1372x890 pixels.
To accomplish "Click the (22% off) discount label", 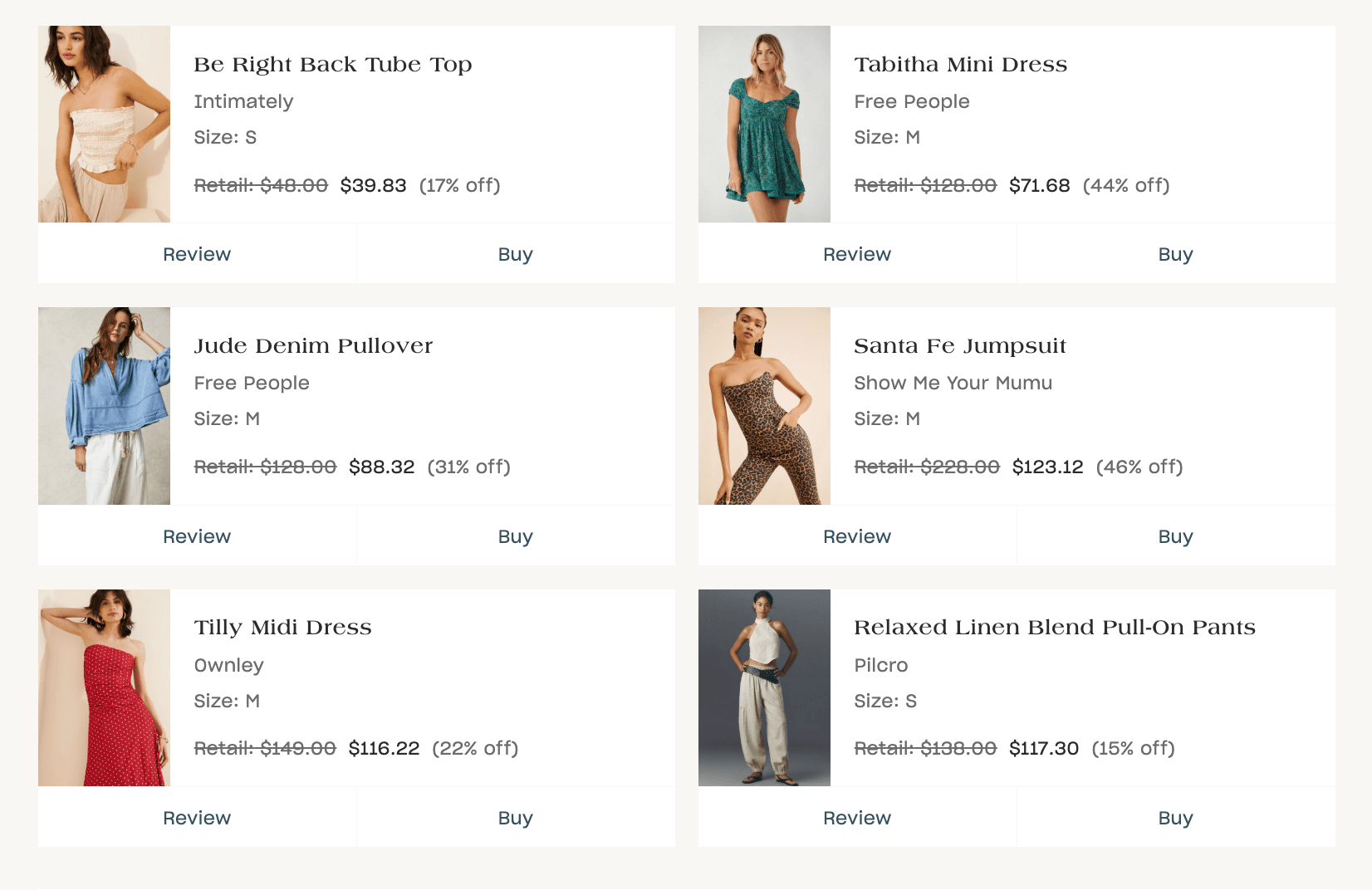I will [475, 748].
